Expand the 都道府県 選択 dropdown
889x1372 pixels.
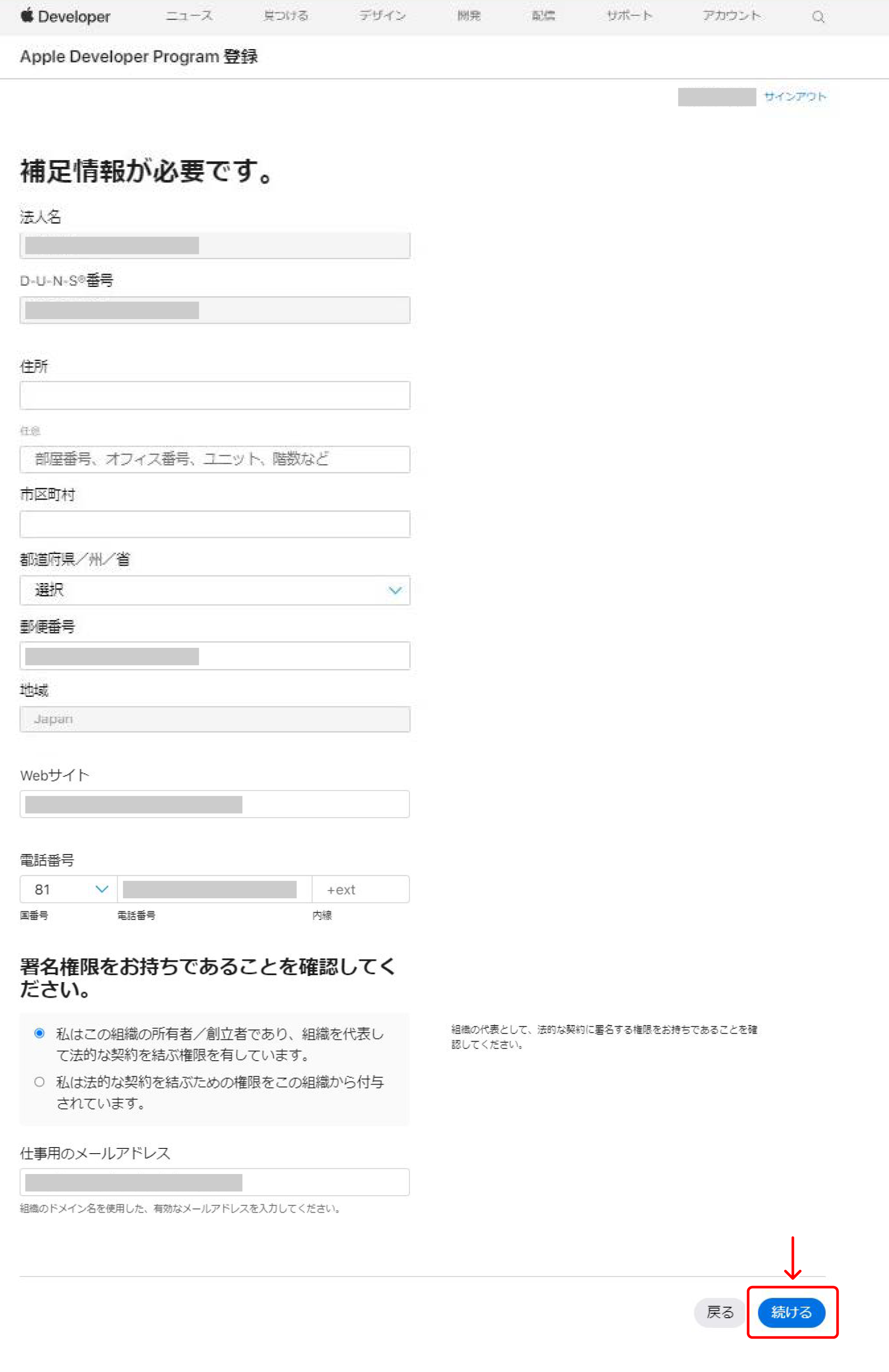[x=214, y=590]
